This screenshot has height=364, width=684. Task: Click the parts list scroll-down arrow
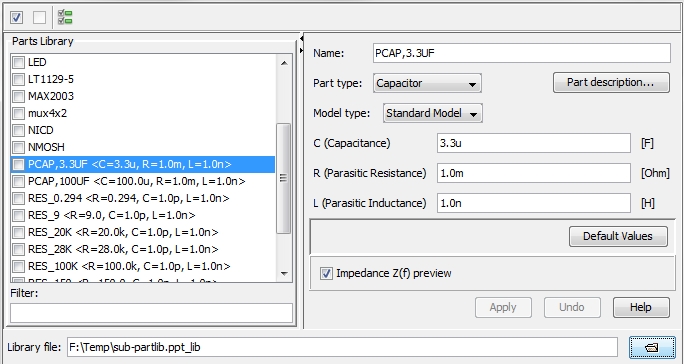pyautogui.click(x=284, y=274)
